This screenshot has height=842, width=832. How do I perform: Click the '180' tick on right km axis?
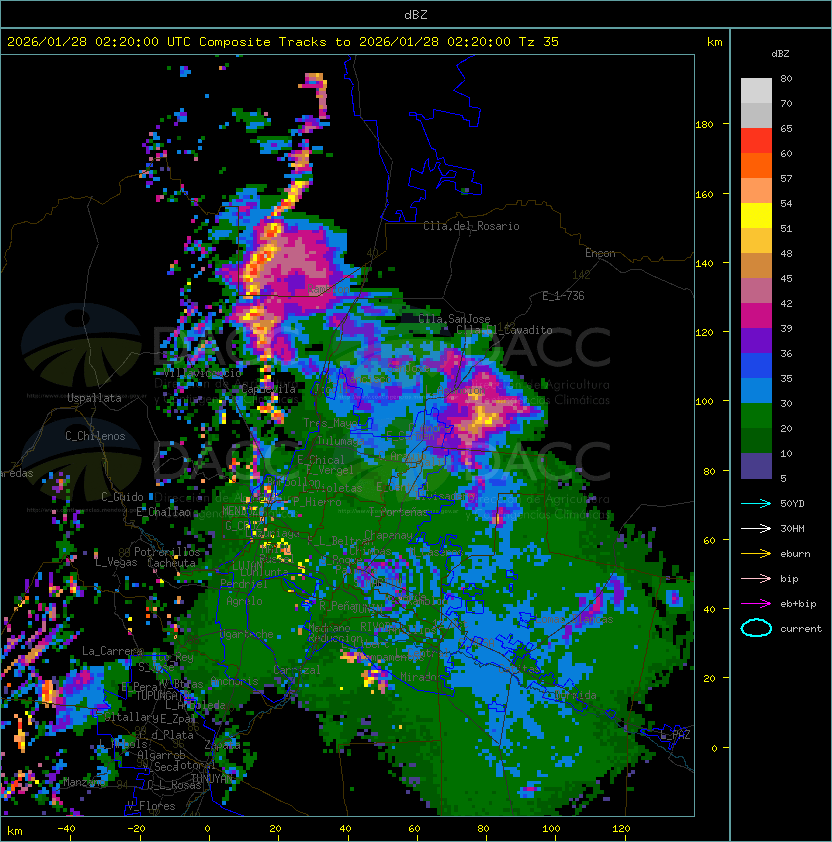pyautogui.click(x=704, y=125)
